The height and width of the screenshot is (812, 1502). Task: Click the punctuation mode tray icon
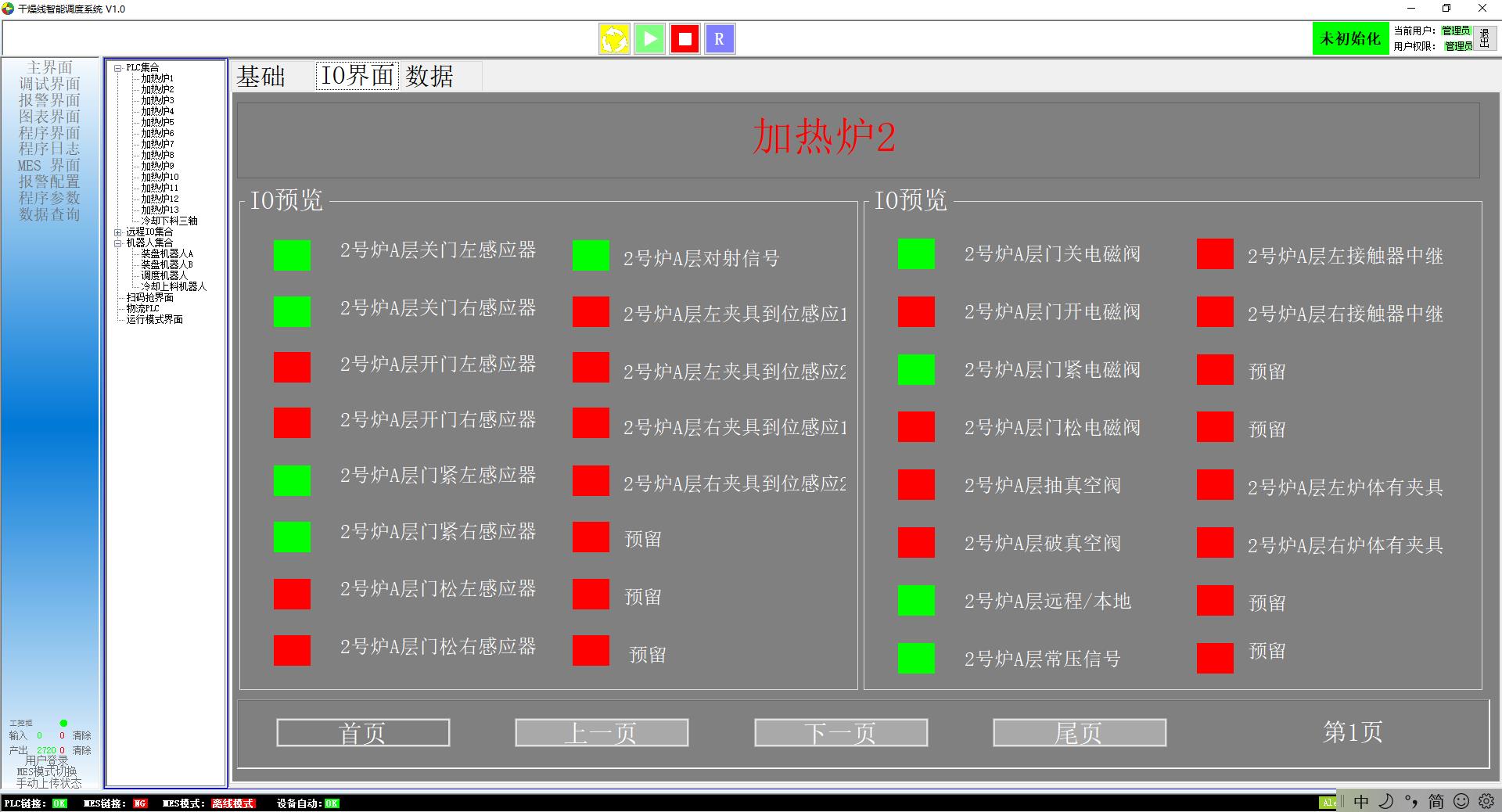click(x=1411, y=802)
